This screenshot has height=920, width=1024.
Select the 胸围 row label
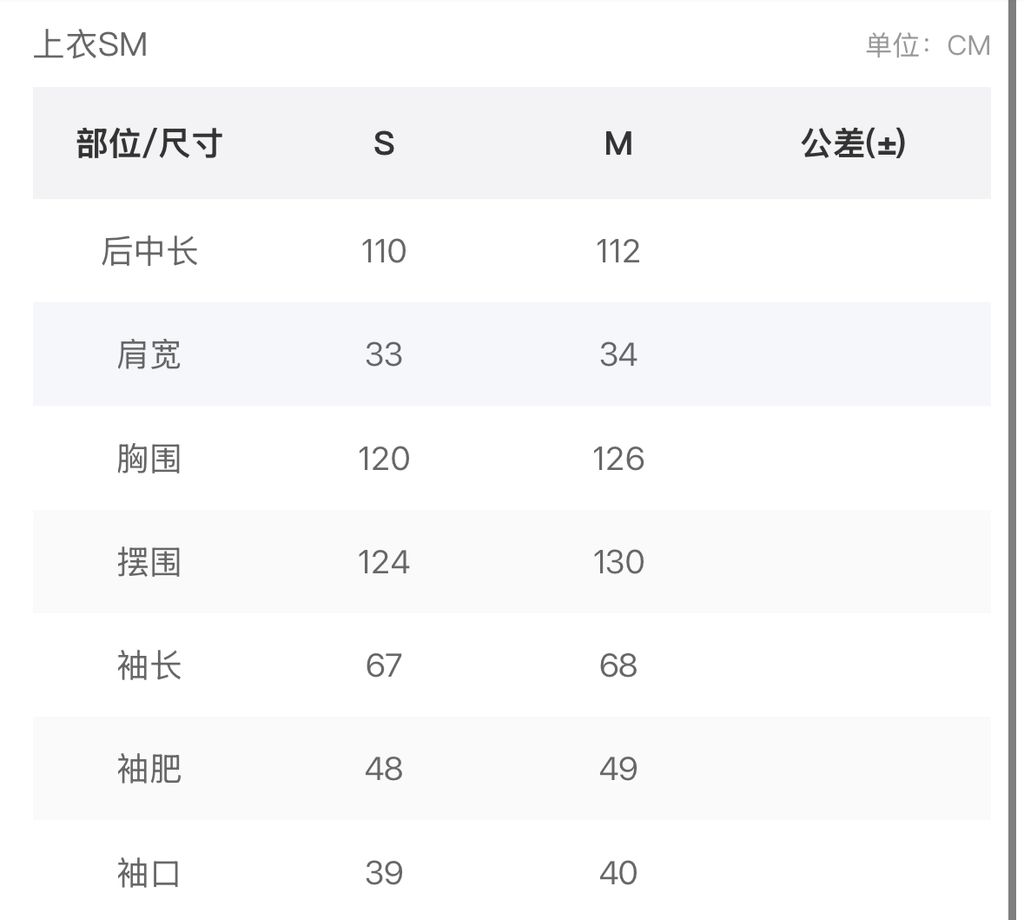click(149, 459)
